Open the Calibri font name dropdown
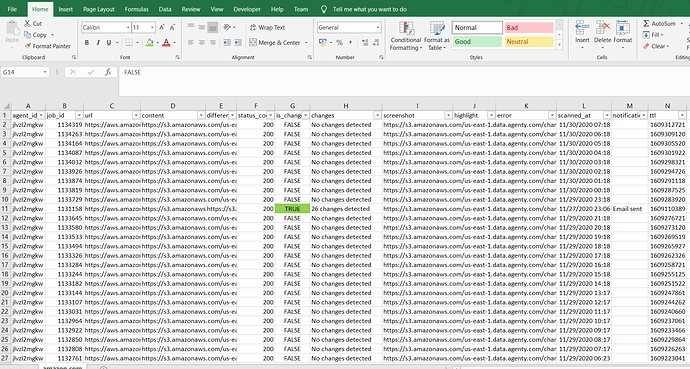690x369 pixels. [x=128, y=27]
